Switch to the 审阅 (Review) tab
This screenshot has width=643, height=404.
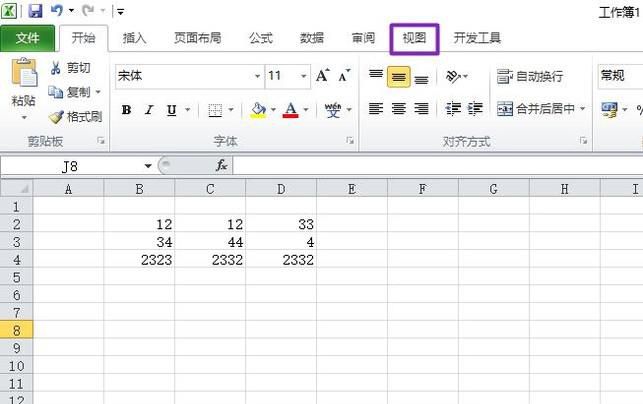point(363,38)
